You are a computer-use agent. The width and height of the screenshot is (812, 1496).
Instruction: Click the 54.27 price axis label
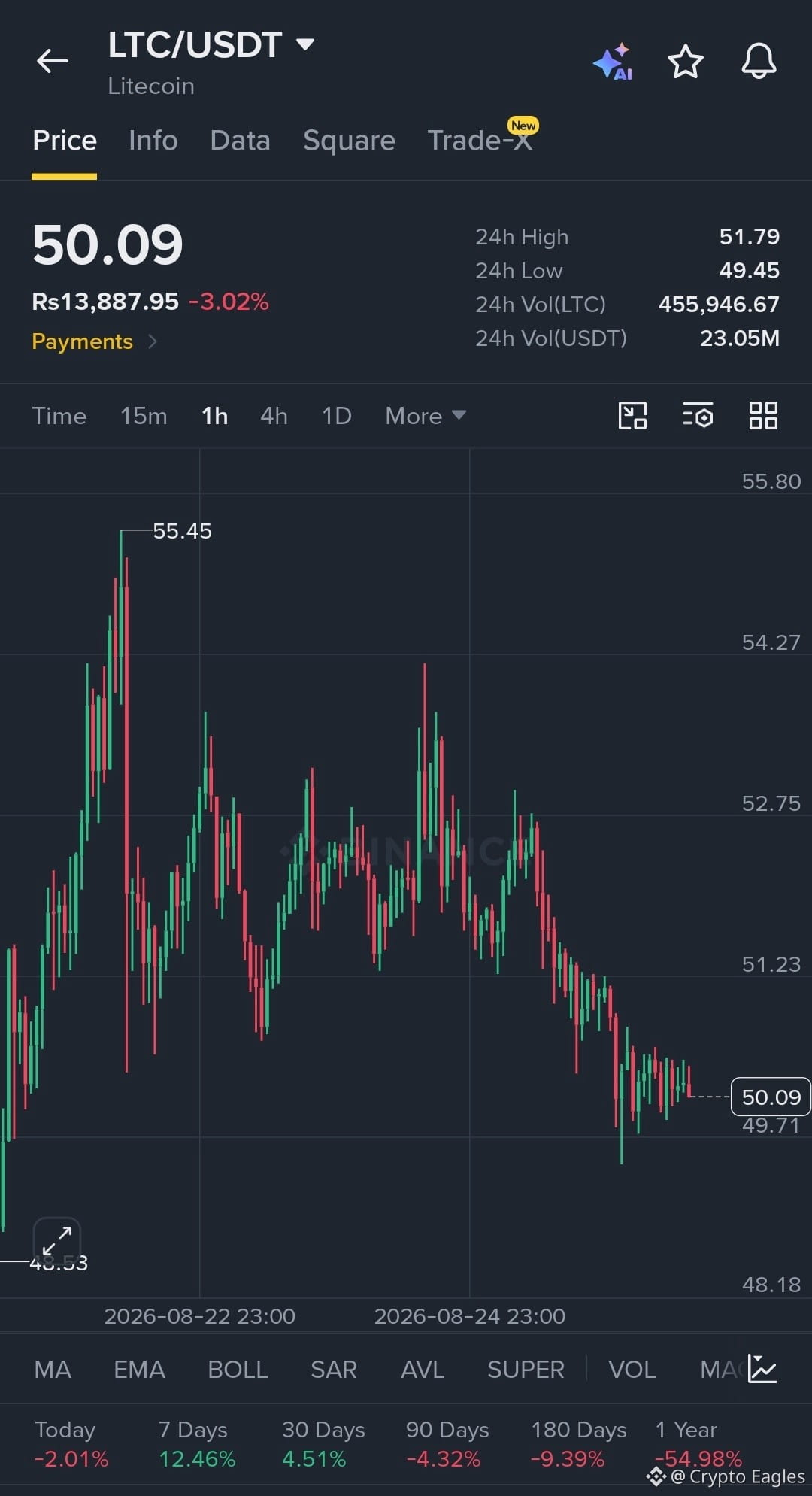click(x=771, y=642)
